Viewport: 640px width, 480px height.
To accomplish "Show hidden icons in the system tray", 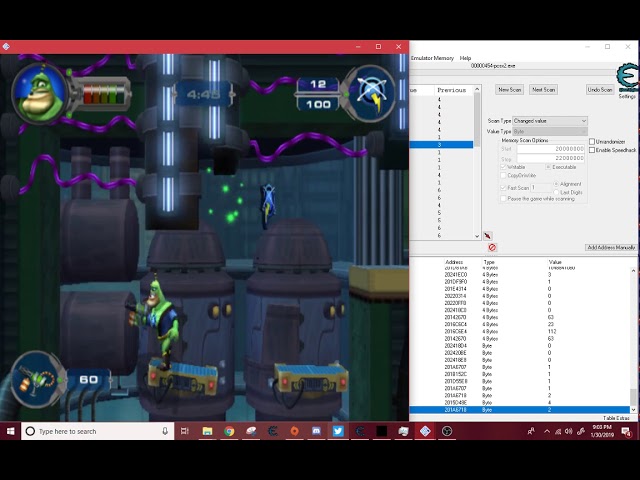I will coord(547,431).
